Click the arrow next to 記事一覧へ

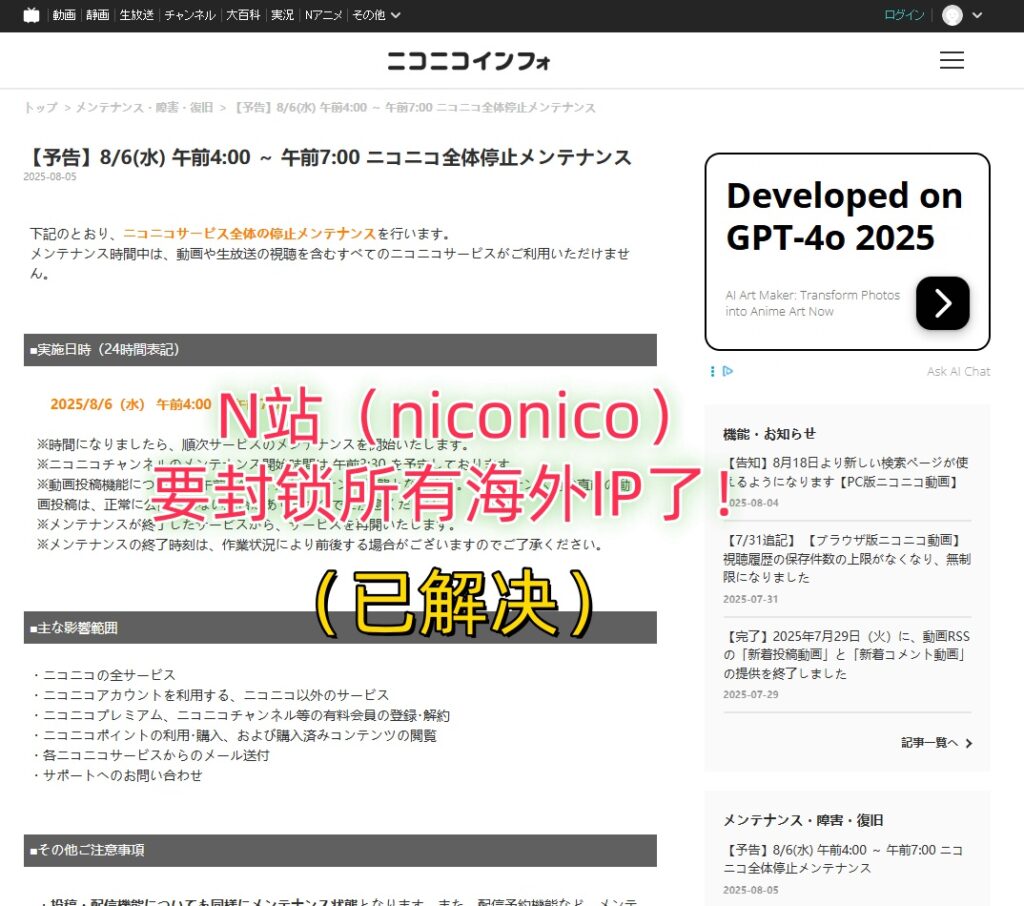pos(969,743)
